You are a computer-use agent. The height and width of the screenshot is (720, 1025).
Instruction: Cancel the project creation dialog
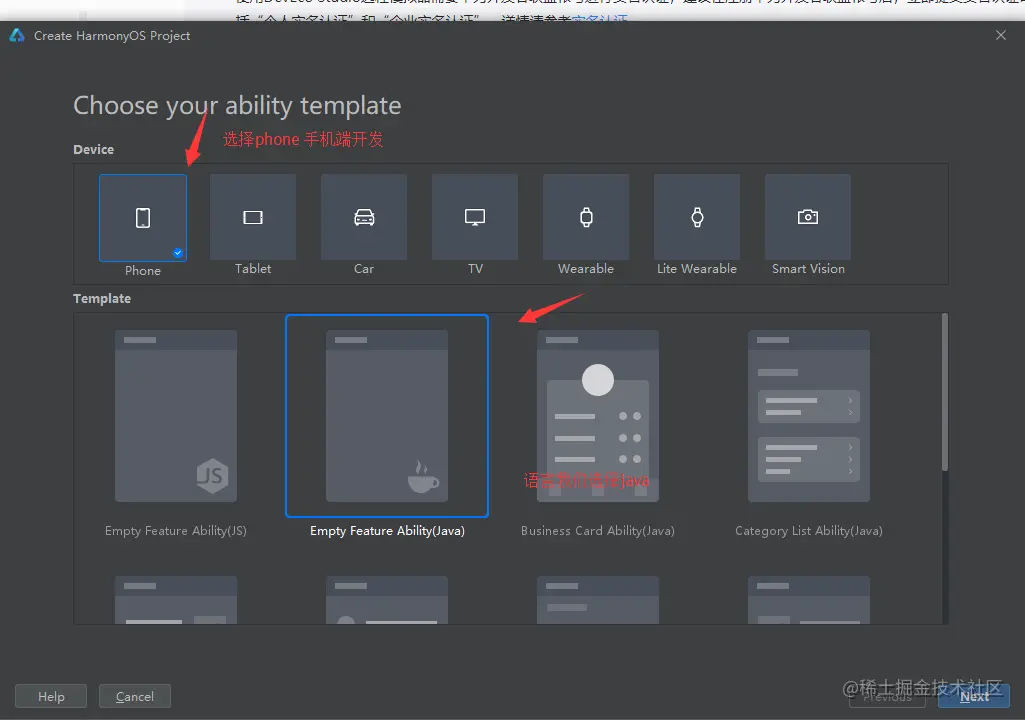pos(135,696)
